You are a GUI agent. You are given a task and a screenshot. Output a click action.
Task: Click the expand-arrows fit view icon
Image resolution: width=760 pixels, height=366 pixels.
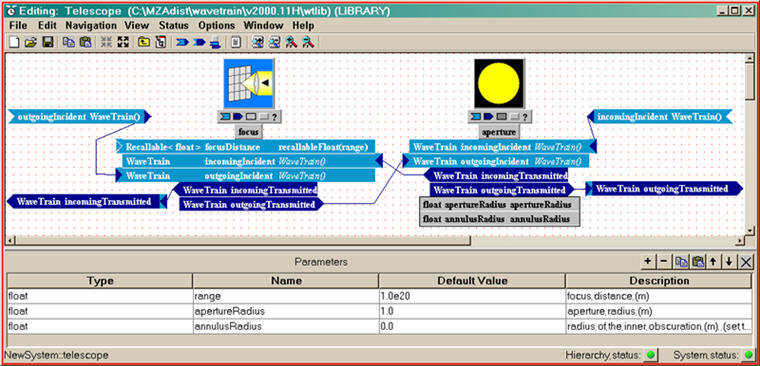(x=123, y=42)
